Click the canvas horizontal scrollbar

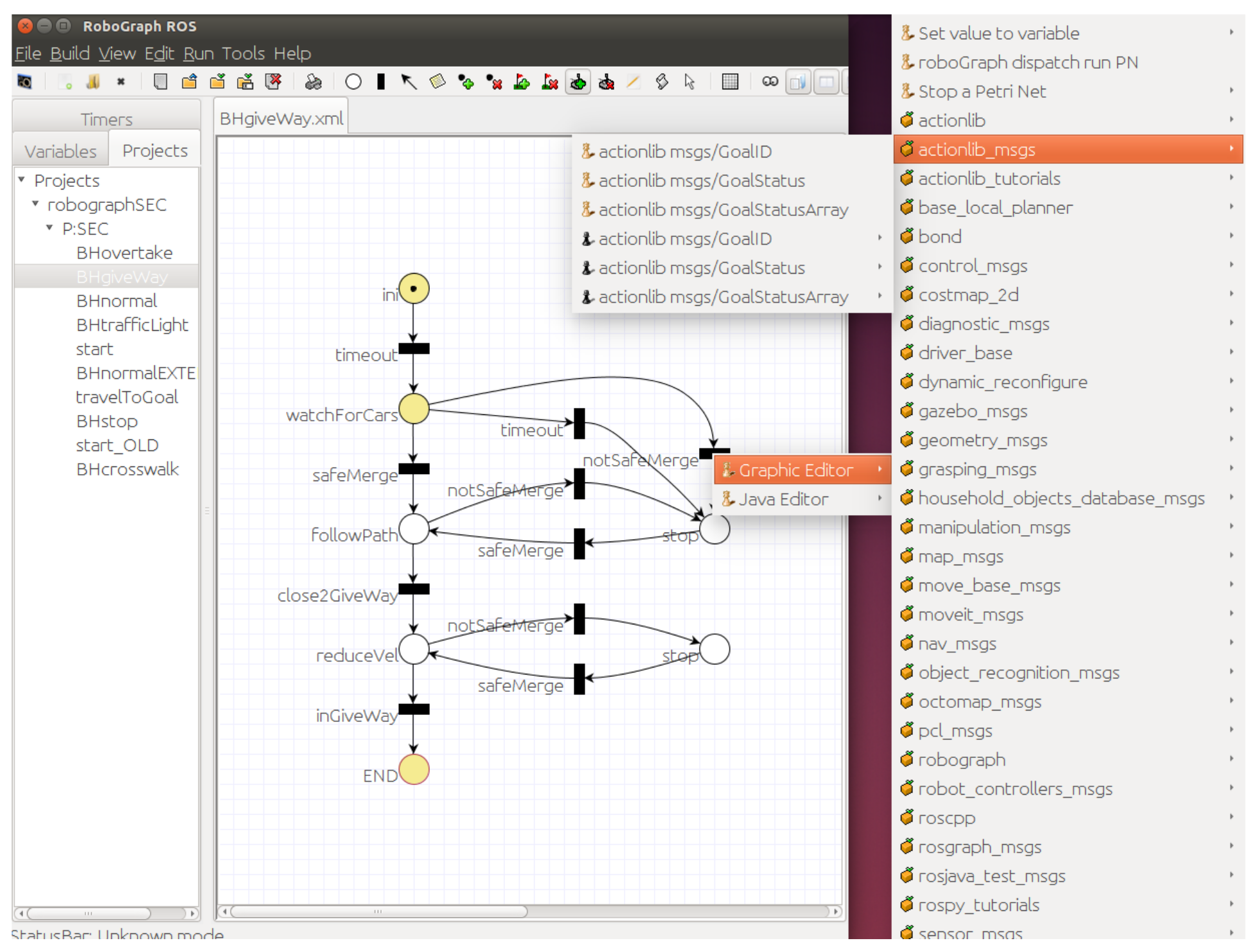tap(379, 911)
